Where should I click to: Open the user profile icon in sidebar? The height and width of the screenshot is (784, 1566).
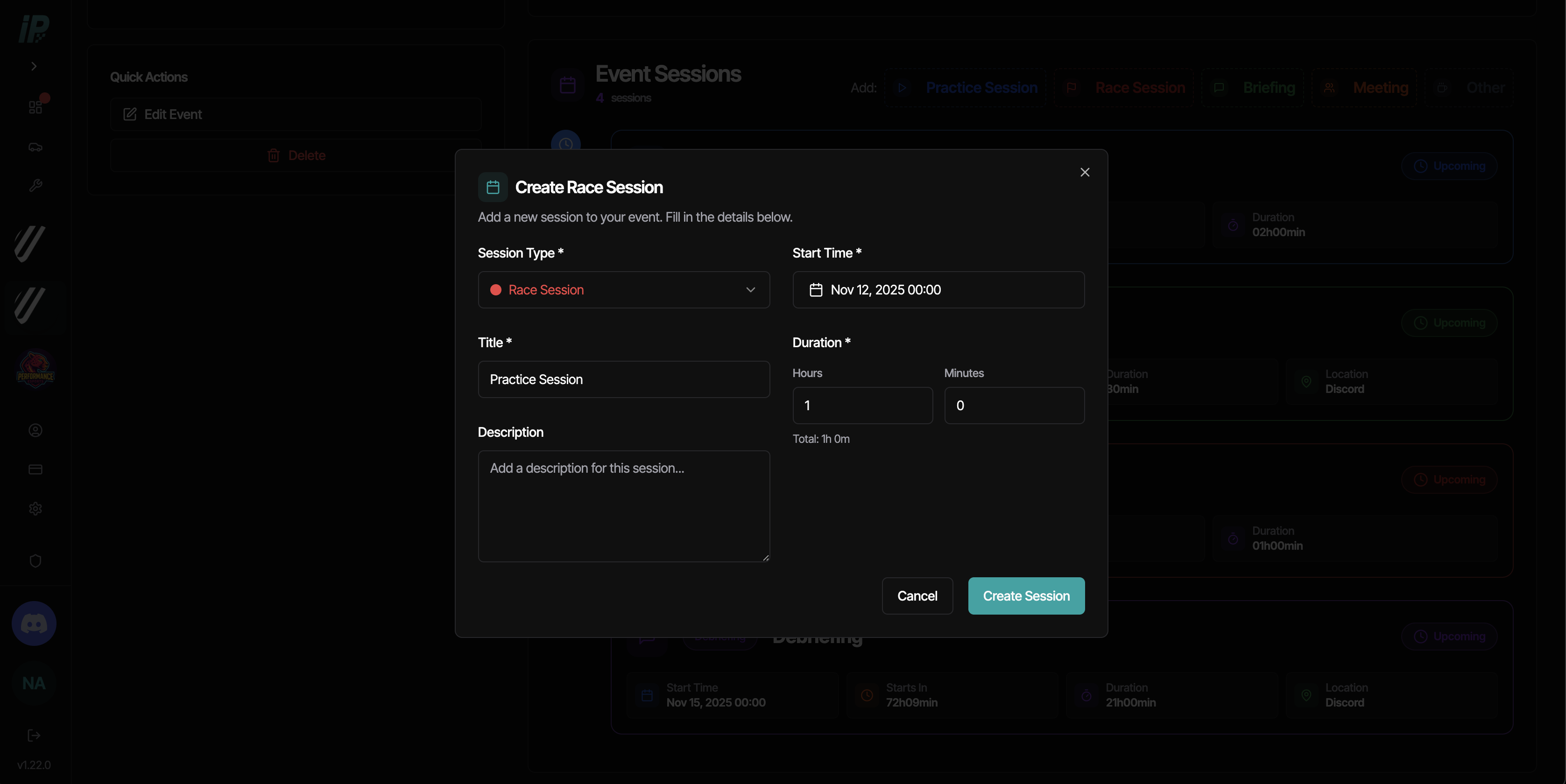[x=35, y=430]
